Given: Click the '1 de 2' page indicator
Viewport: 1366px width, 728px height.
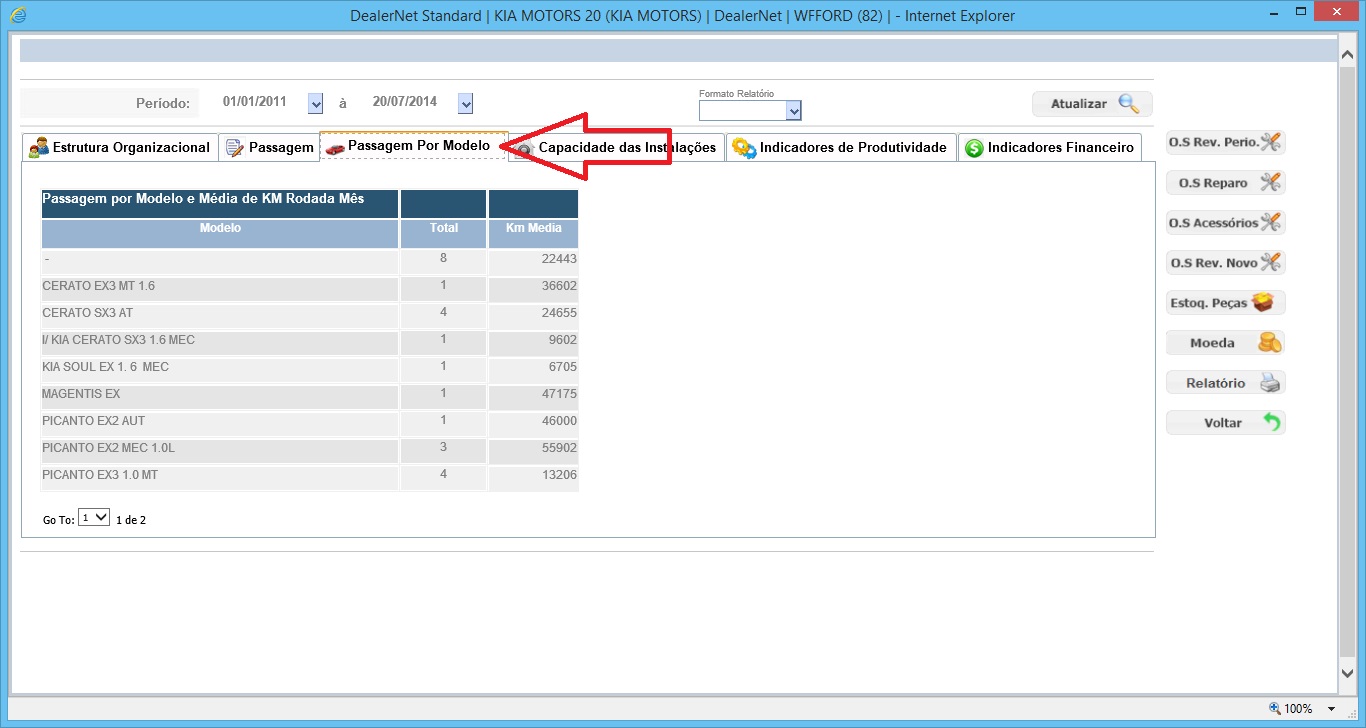Looking at the screenshot, I should tap(131, 520).
